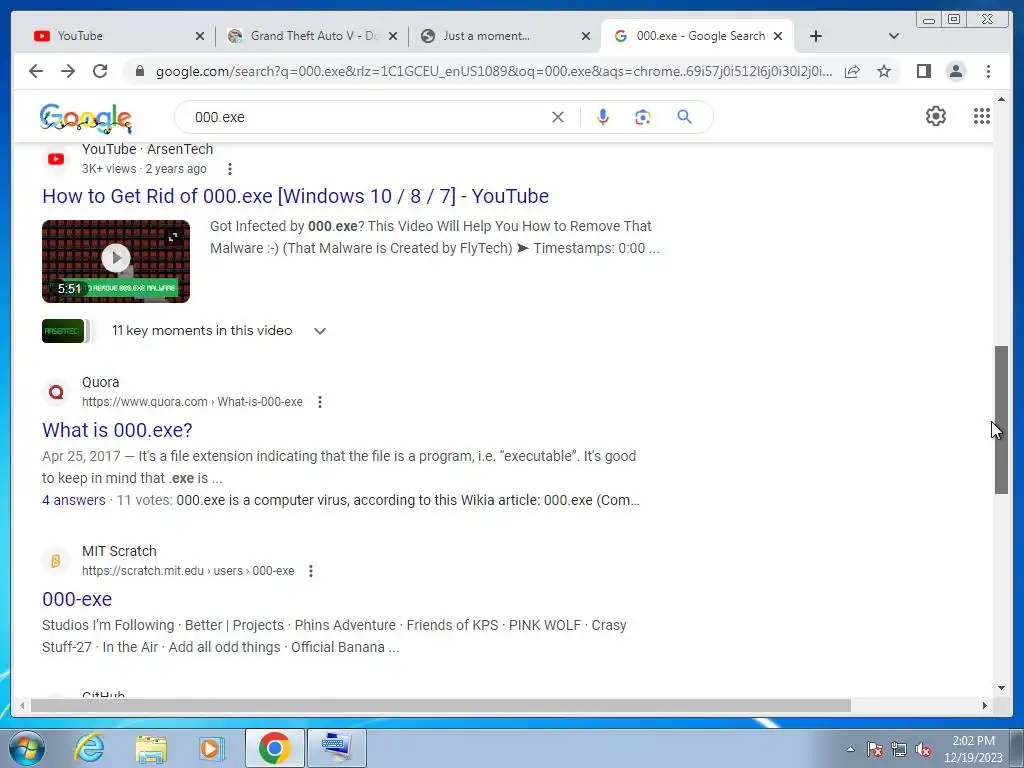Click the scroll down arrow
This screenshot has width=1024, height=768.
coord(1001,688)
